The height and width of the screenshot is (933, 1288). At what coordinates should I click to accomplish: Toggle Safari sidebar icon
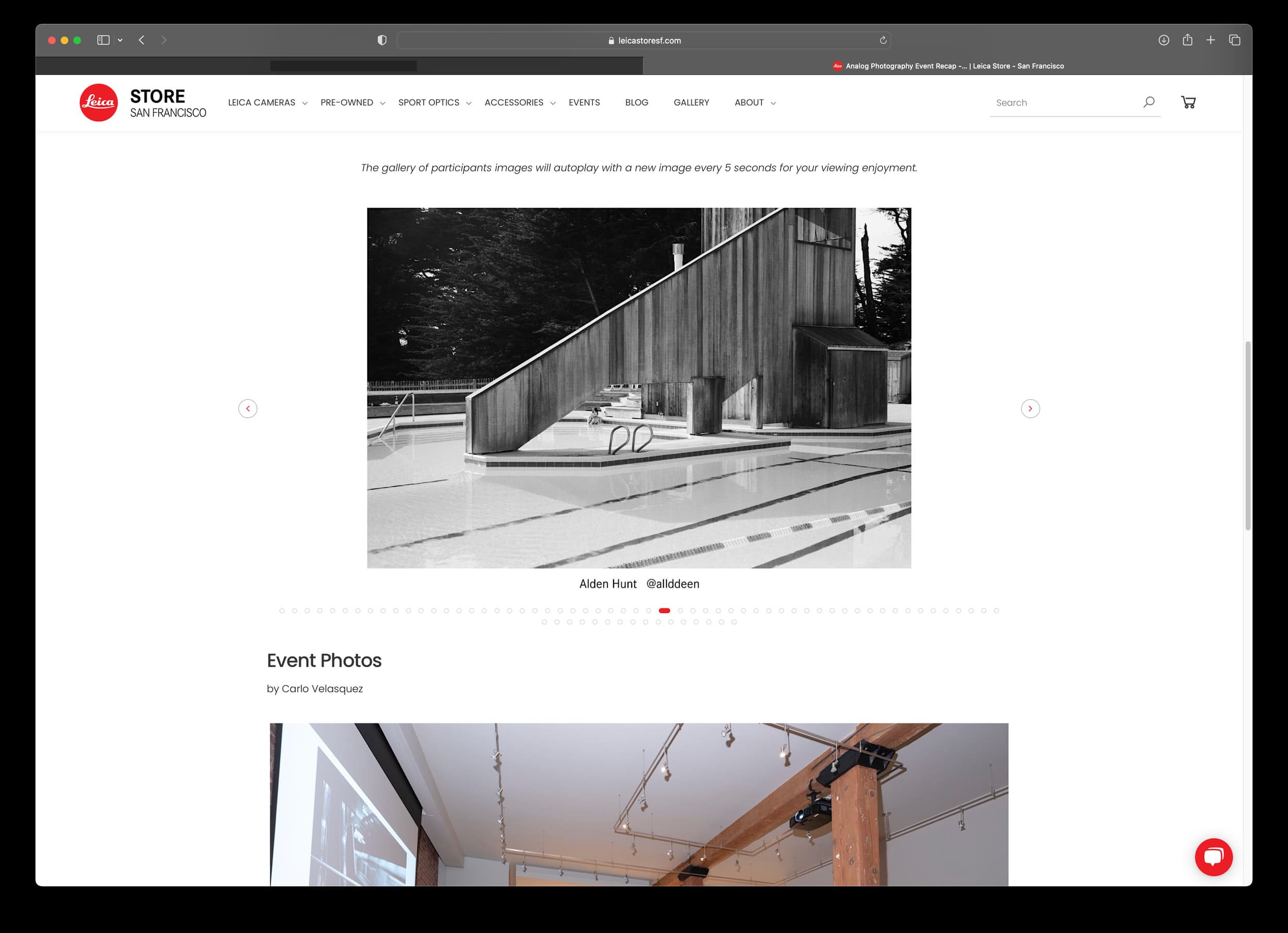coord(104,40)
